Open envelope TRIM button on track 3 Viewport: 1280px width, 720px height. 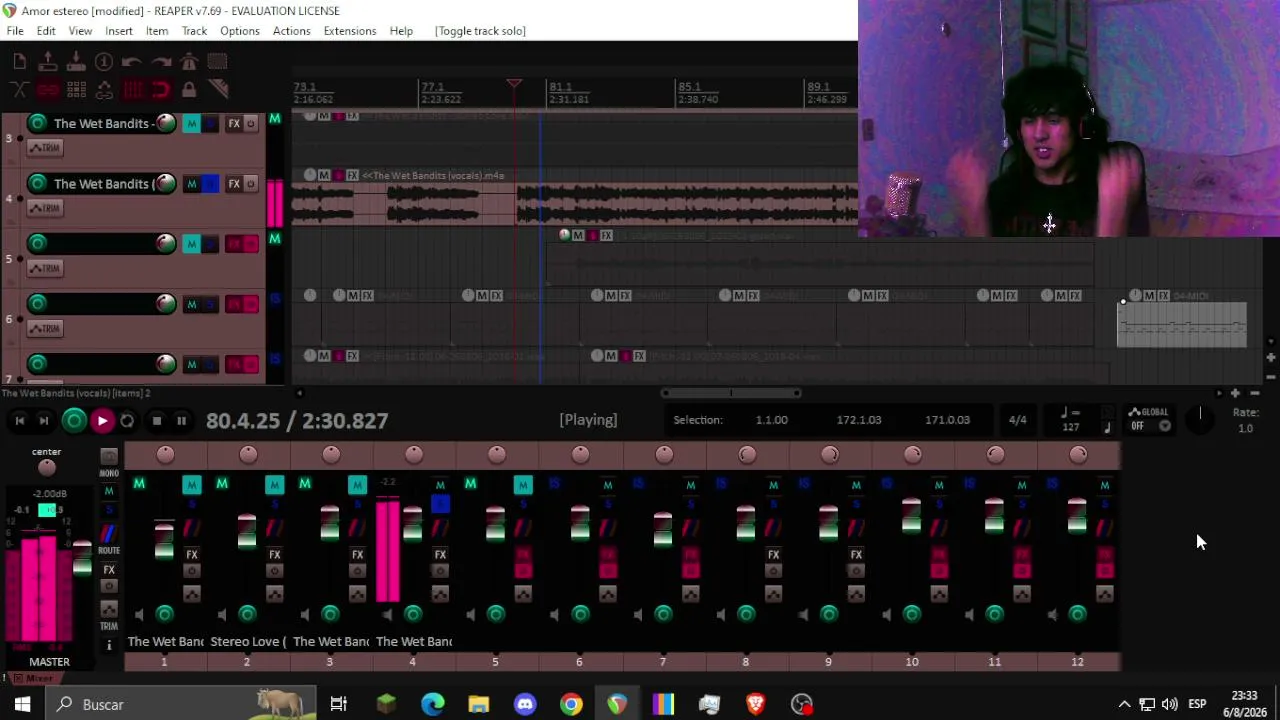coord(44,148)
